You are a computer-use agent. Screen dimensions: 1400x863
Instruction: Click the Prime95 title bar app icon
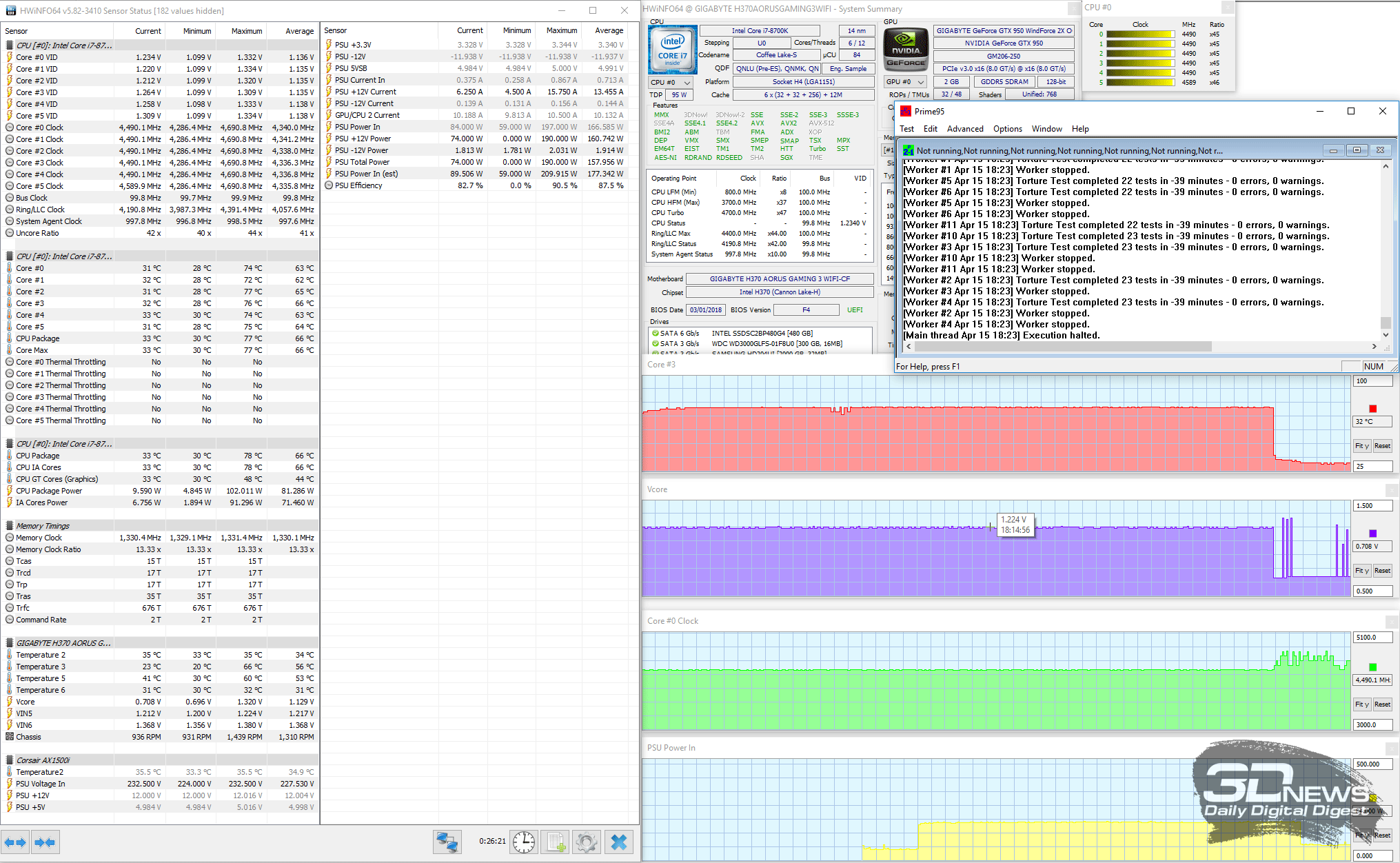[x=906, y=111]
